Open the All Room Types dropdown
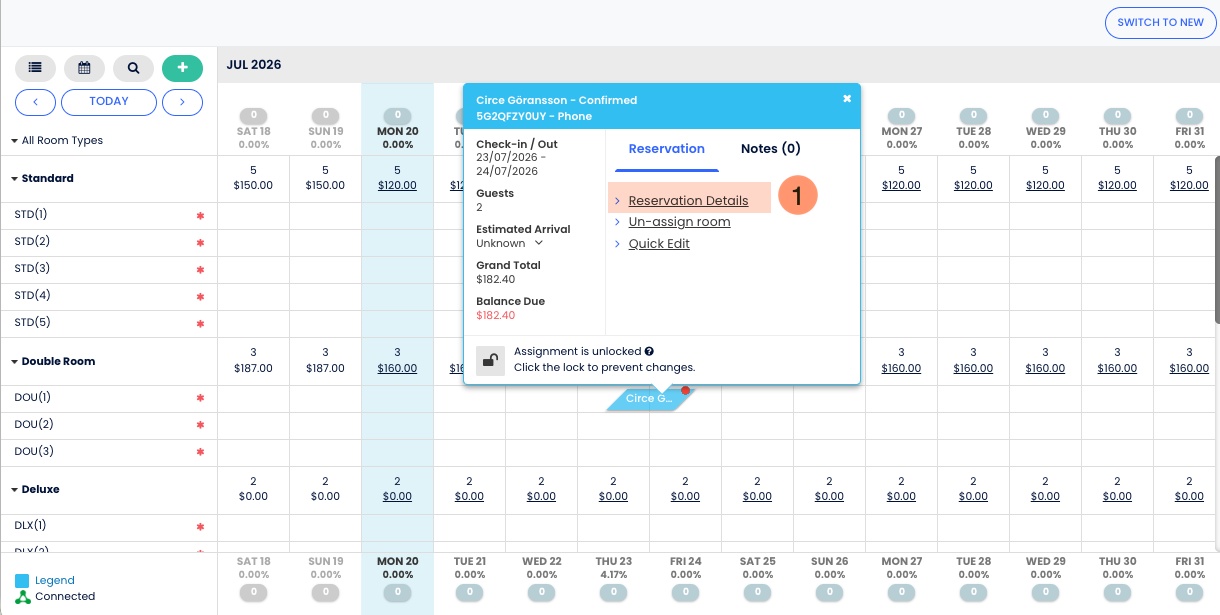Viewport: 1220px width, 615px height. (57, 141)
